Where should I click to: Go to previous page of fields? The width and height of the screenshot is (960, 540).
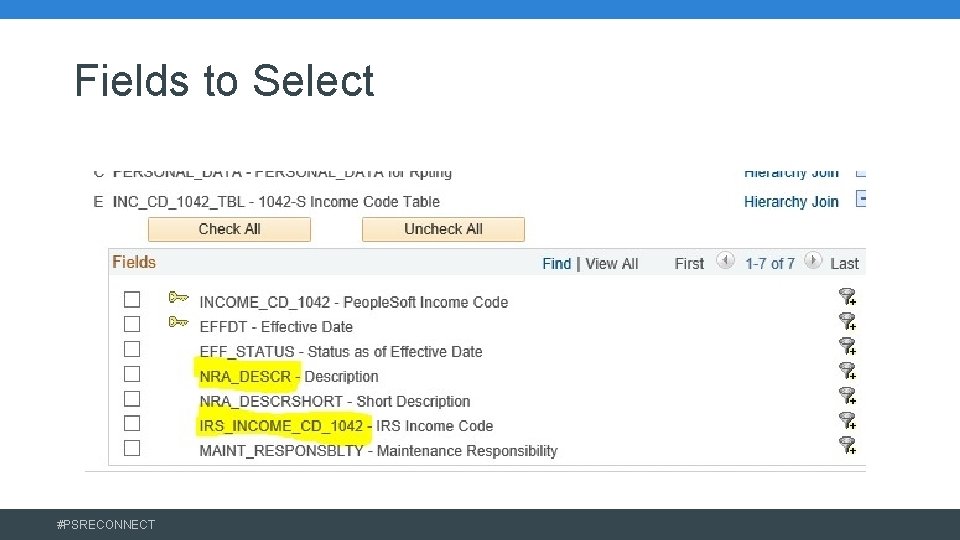point(727,261)
